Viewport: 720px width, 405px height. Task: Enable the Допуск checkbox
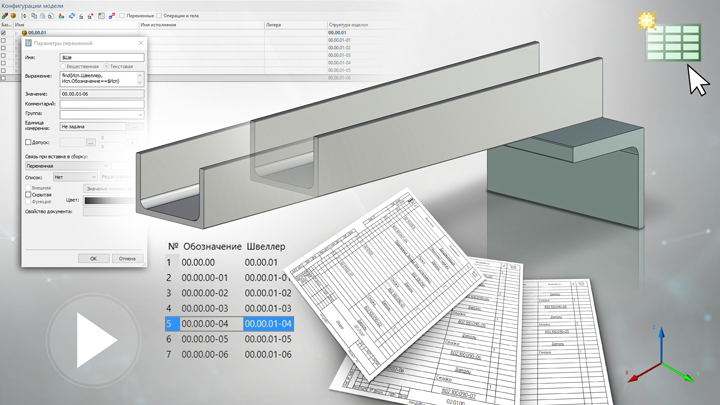click(28, 142)
